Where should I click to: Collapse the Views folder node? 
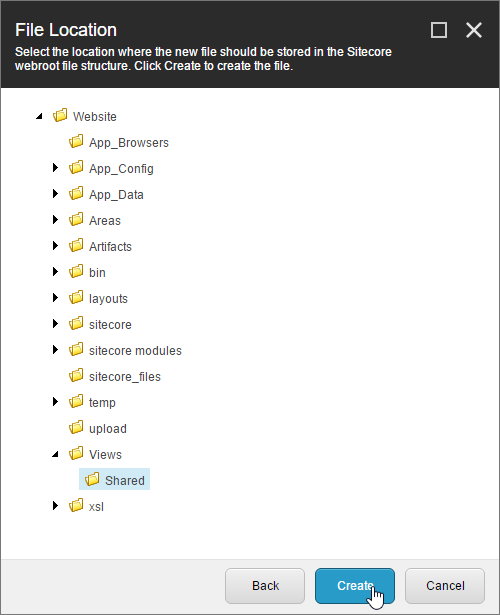click(x=55, y=454)
